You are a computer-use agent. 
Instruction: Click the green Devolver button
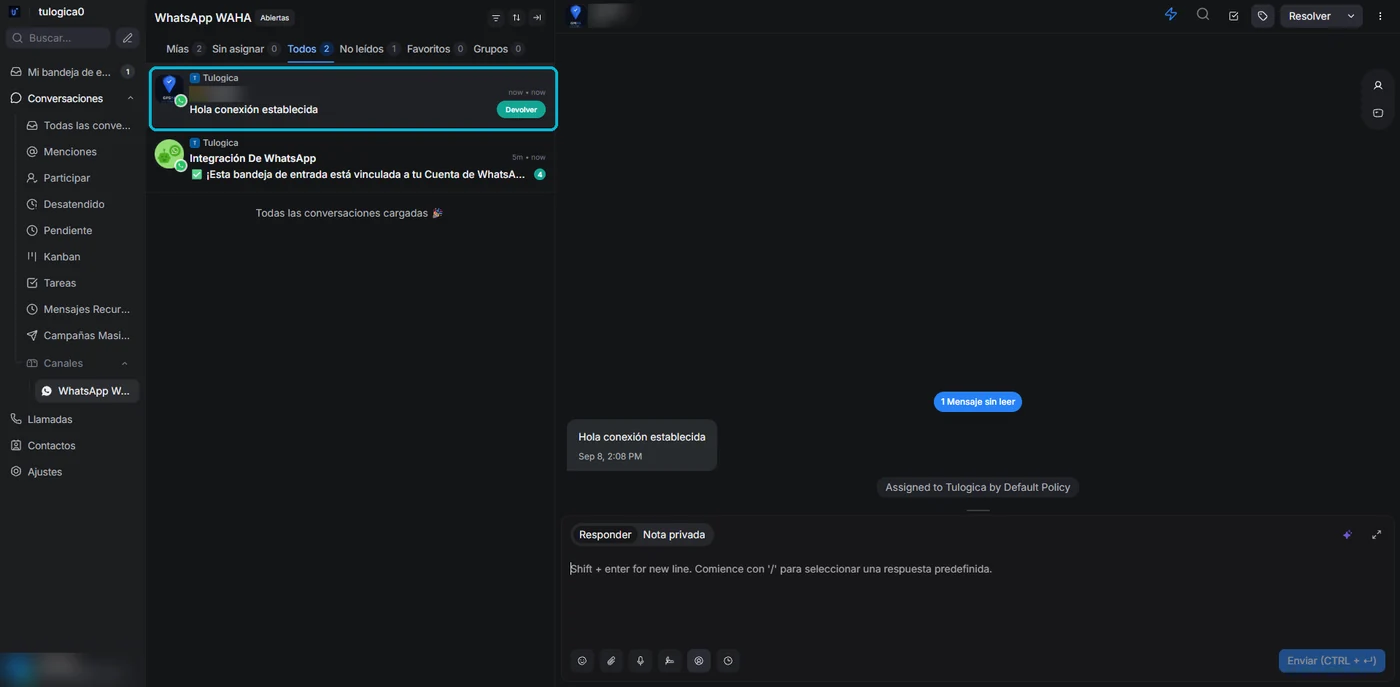click(521, 110)
